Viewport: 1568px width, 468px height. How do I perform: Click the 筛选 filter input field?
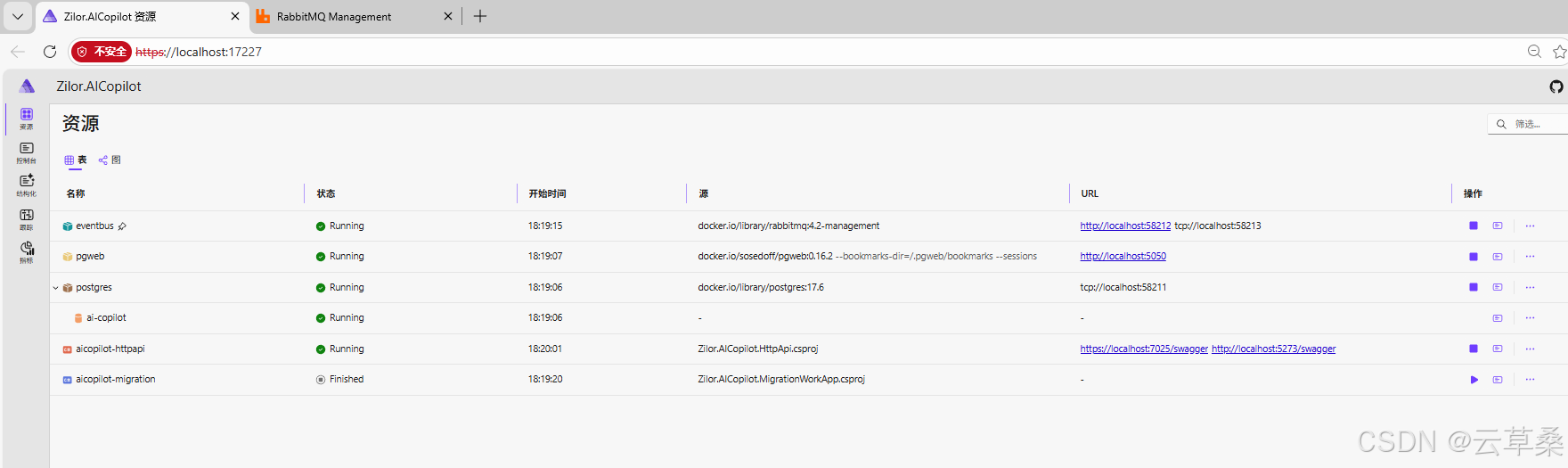click(x=1529, y=124)
